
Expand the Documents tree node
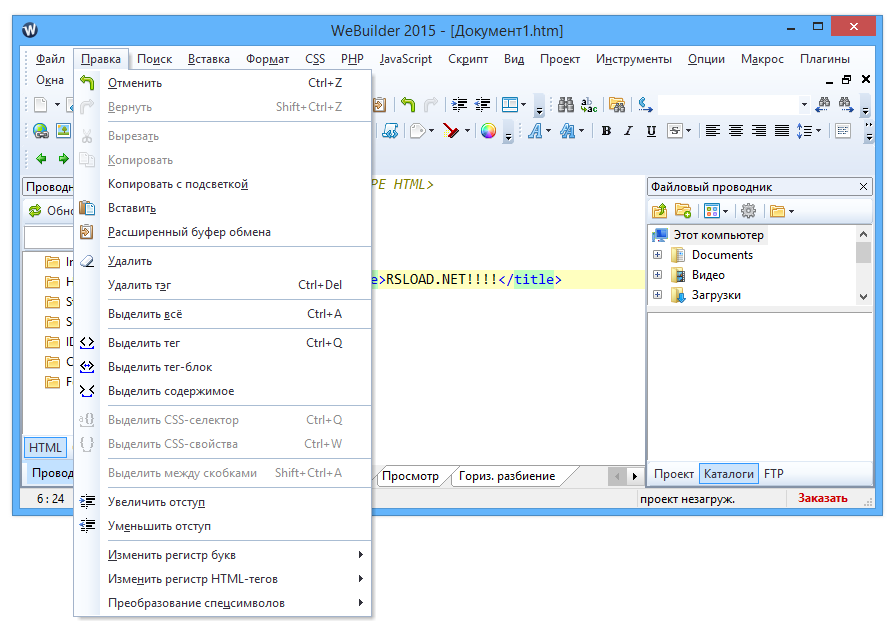point(658,255)
